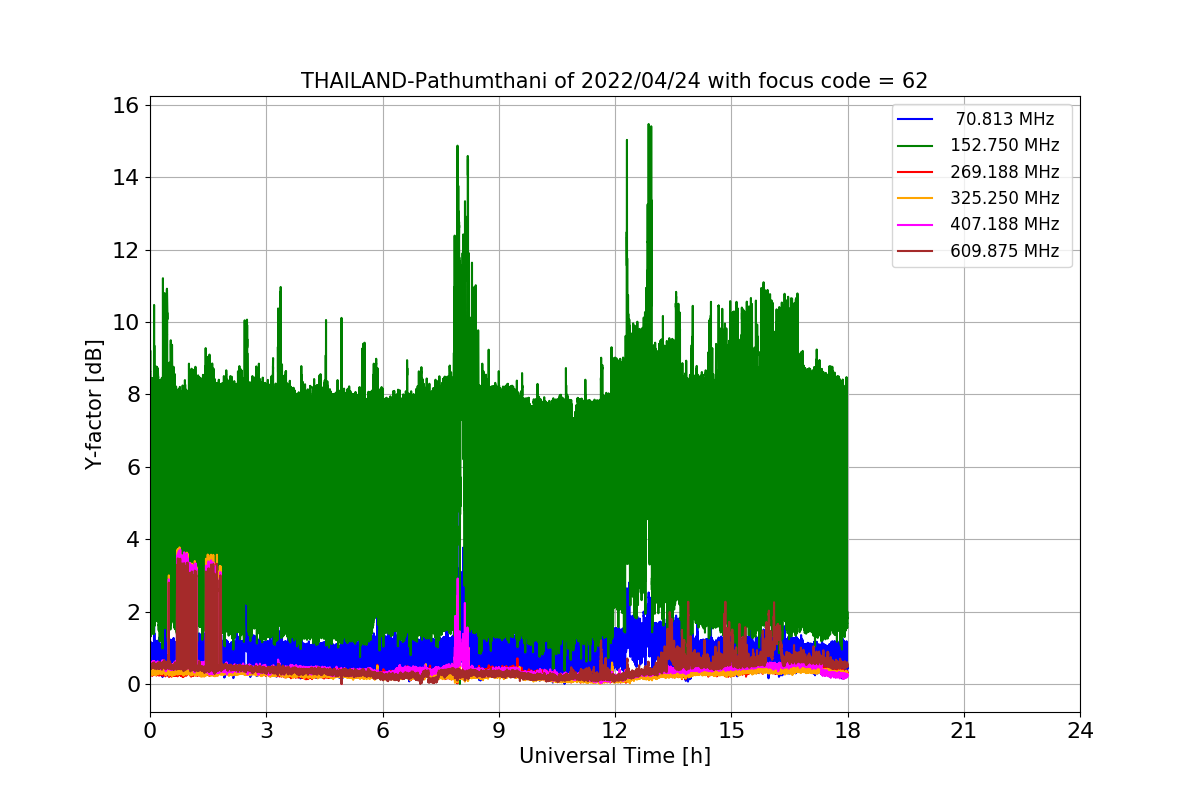Click the Universal Time [h] axis label
The width and height of the screenshot is (1200, 800).
click(x=614, y=756)
